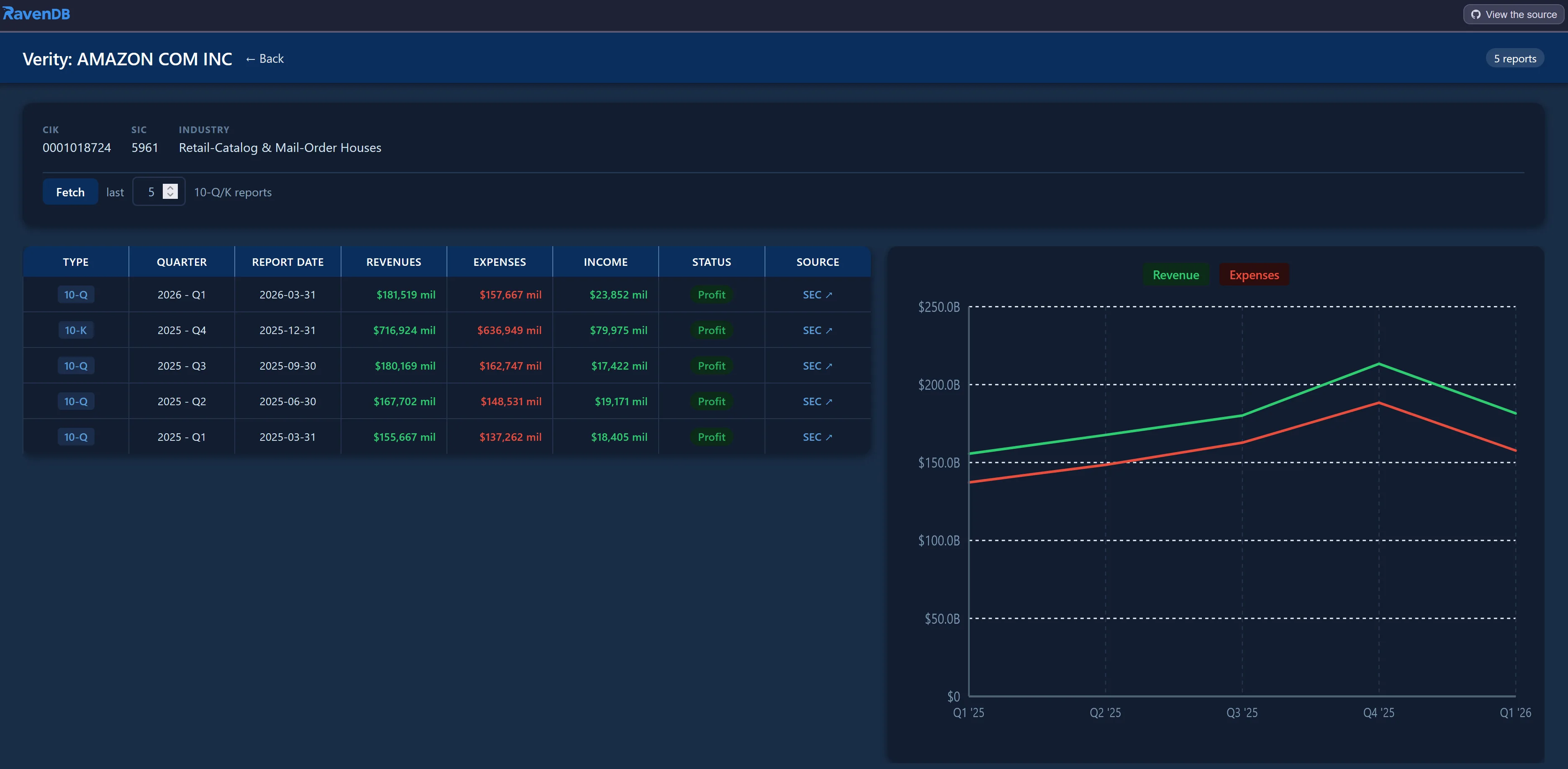Click the Profit badge in 2026 - Q1 row
This screenshot has height=769, width=1568.
[711, 295]
